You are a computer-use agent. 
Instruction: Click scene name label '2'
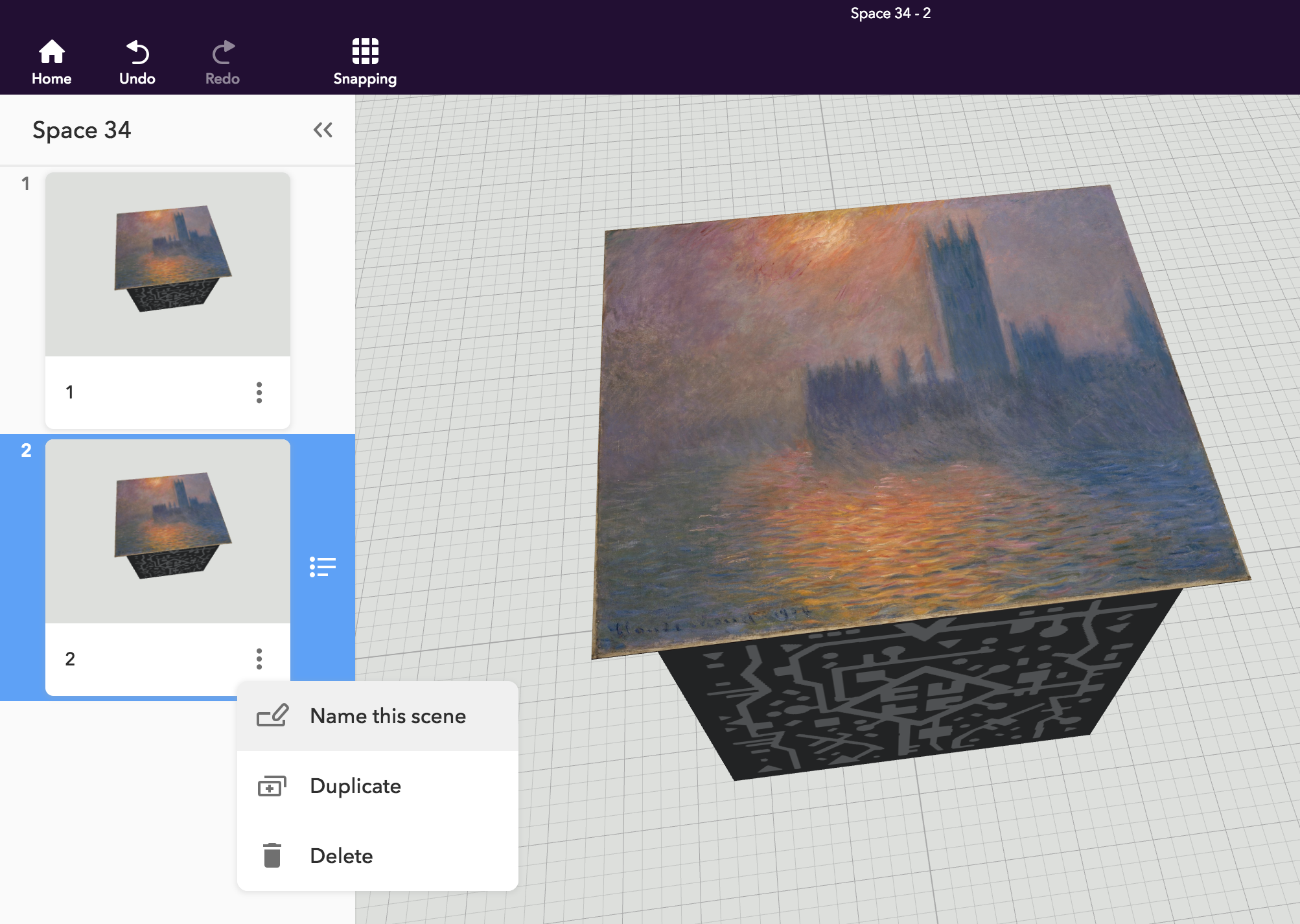point(70,659)
